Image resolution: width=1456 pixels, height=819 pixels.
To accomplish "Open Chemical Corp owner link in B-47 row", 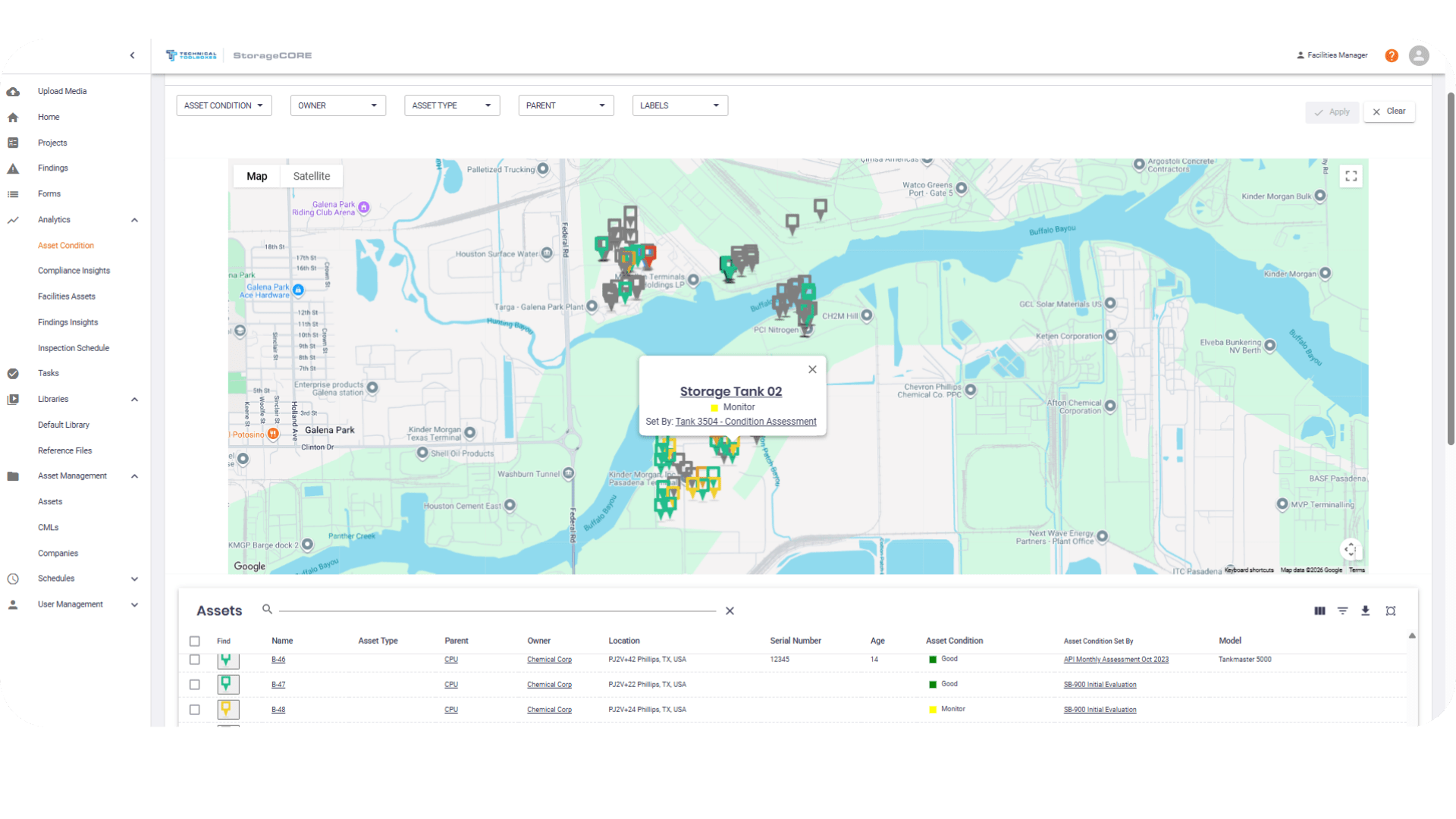I will click(x=550, y=685).
